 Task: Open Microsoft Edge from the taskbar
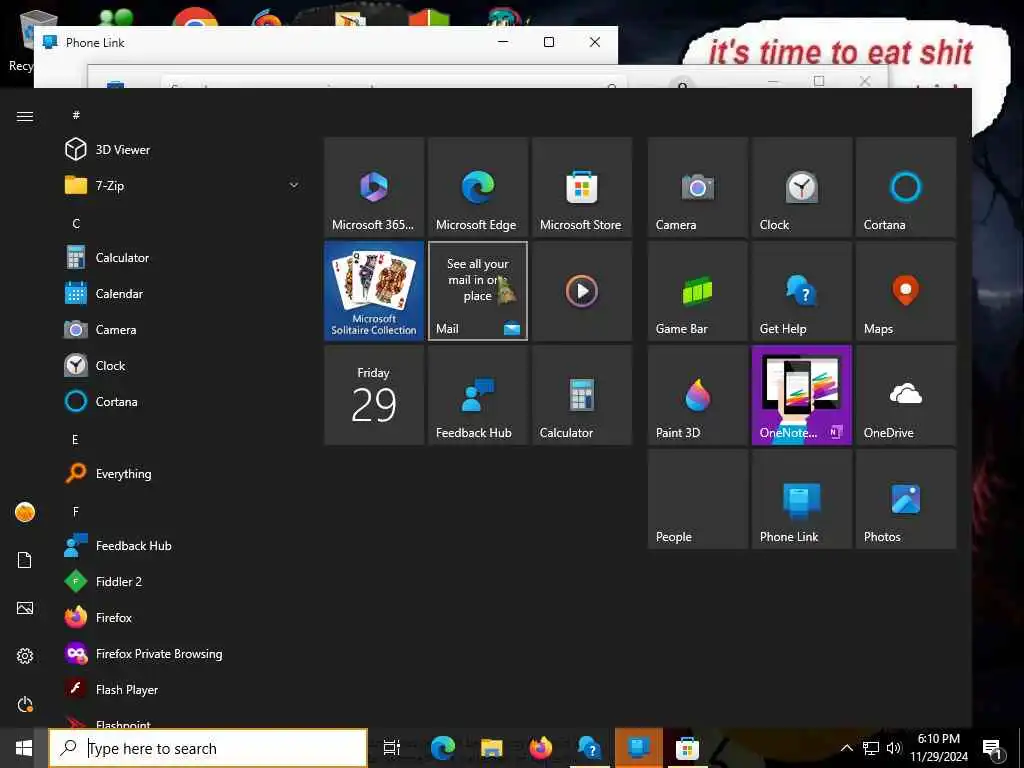click(x=442, y=748)
